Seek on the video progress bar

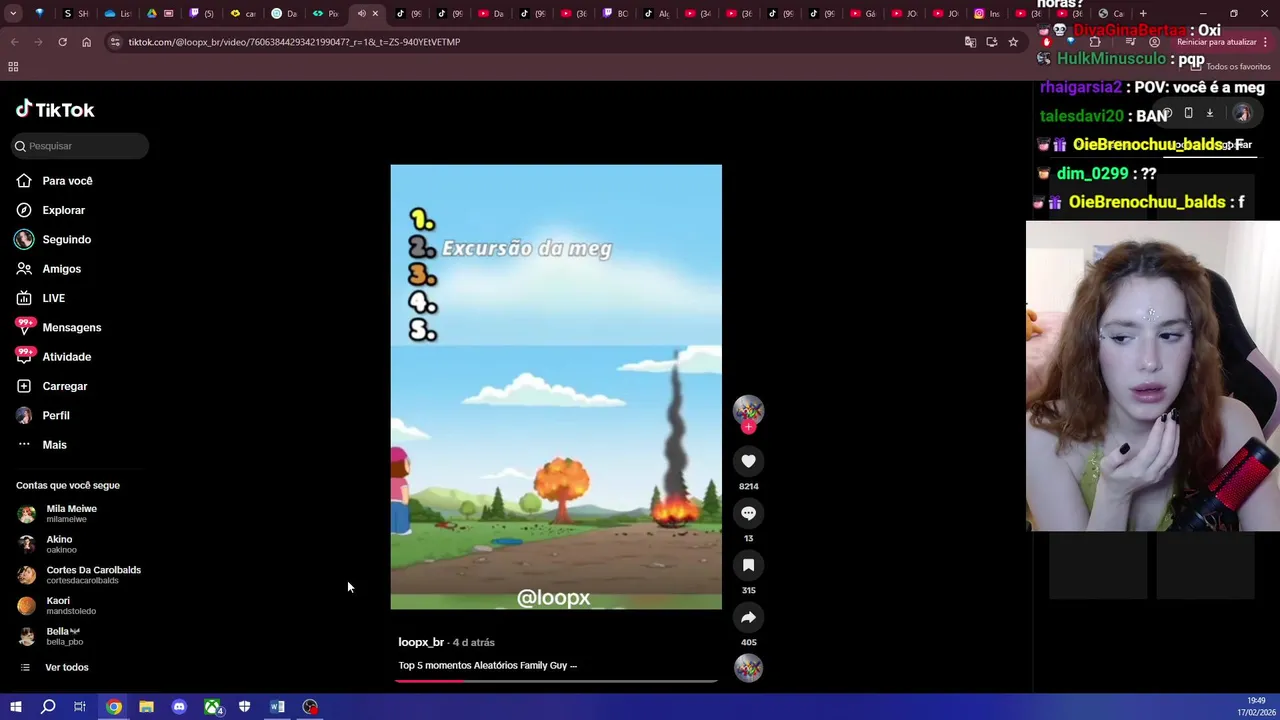556,681
